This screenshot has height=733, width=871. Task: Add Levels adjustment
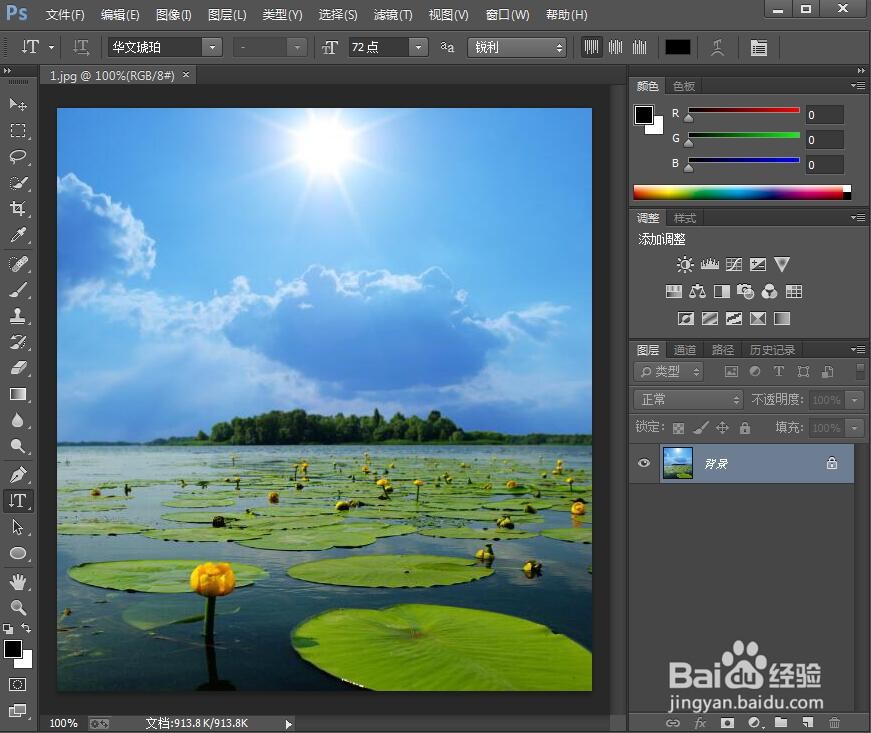tap(709, 264)
